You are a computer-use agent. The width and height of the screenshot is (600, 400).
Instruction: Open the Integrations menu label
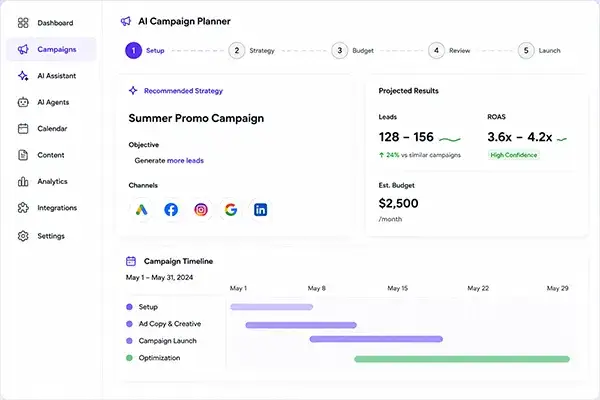(57, 208)
